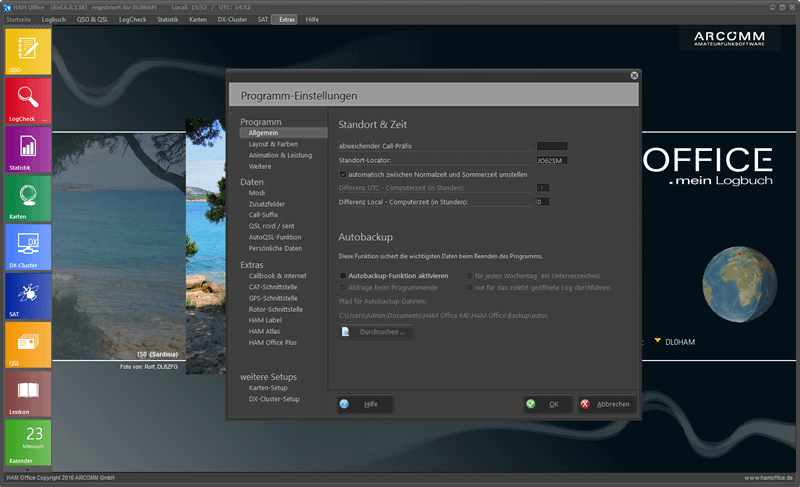Toggle nur für das zuletzt geöffnete Log checkbox
The height and width of the screenshot is (487, 800).
coord(469,288)
